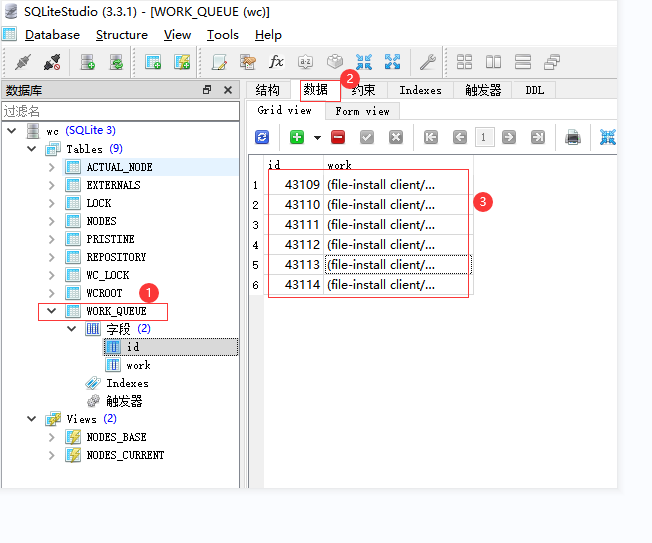Select the WORK_QUEUE table

coord(116,311)
